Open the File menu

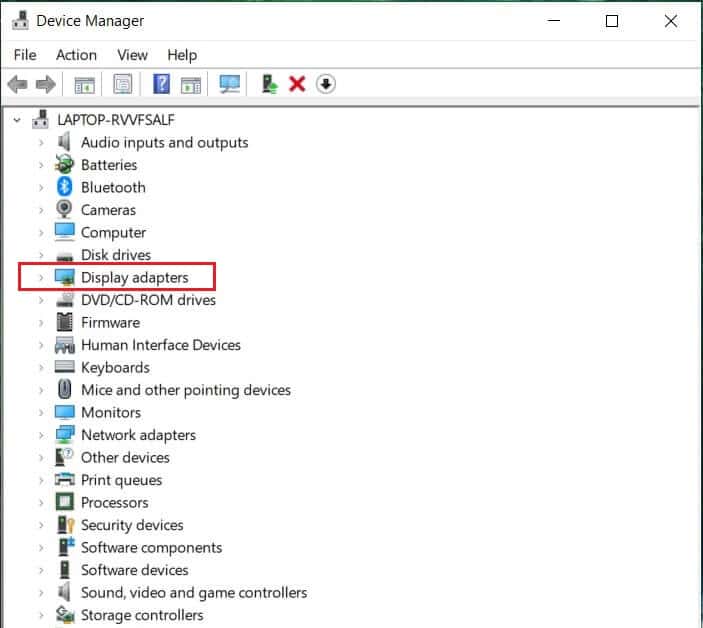25,55
